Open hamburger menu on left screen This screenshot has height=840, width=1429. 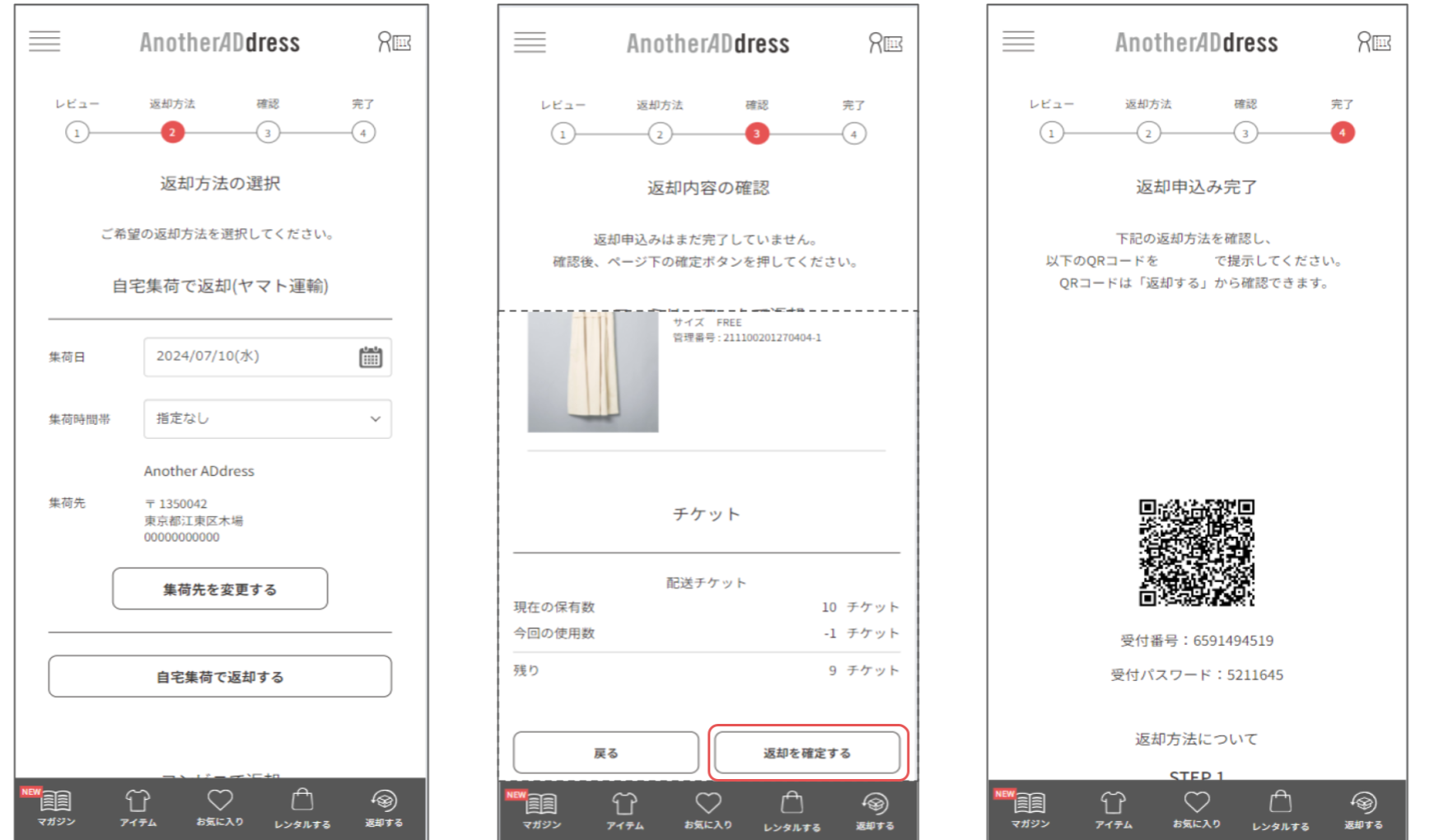44,41
